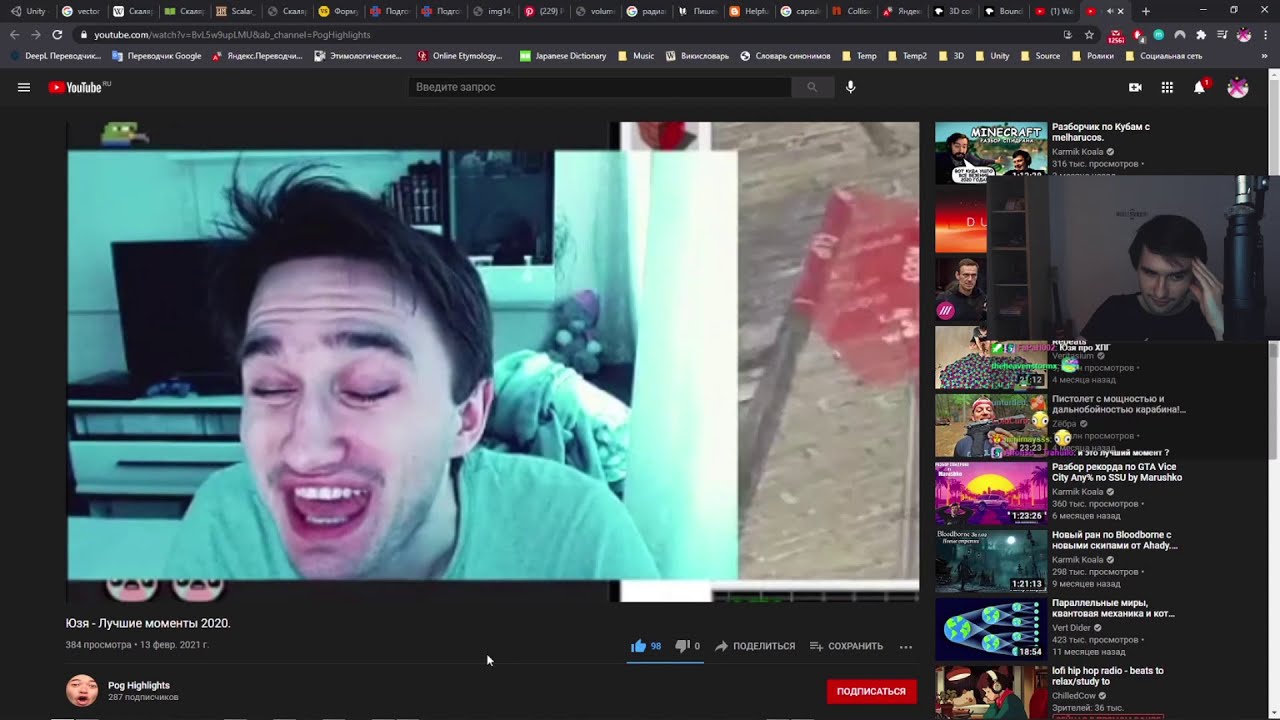
Task: Open the Japanese Dictionary bookmark
Action: click(x=563, y=56)
